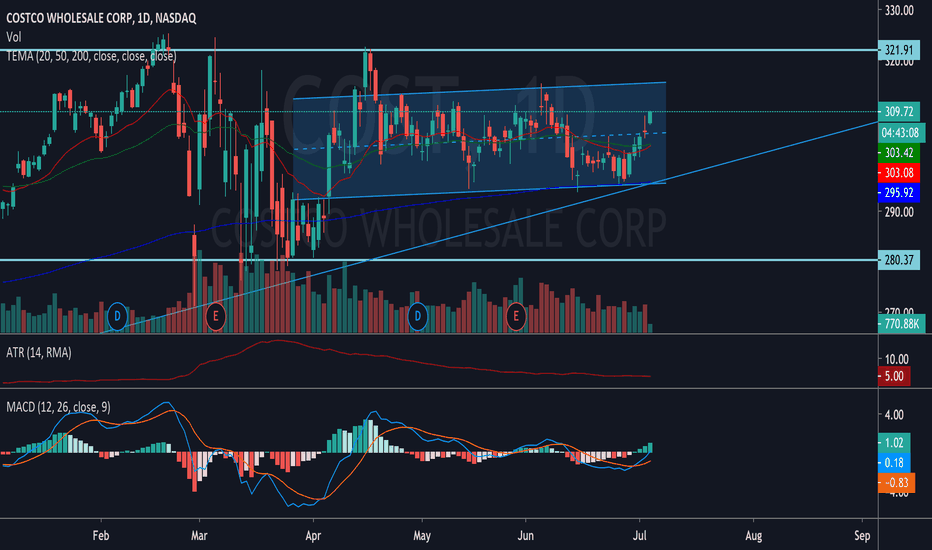The height and width of the screenshot is (550, 932).
Task: Click the Aug label on the time axis
Action: pos(753,535)
